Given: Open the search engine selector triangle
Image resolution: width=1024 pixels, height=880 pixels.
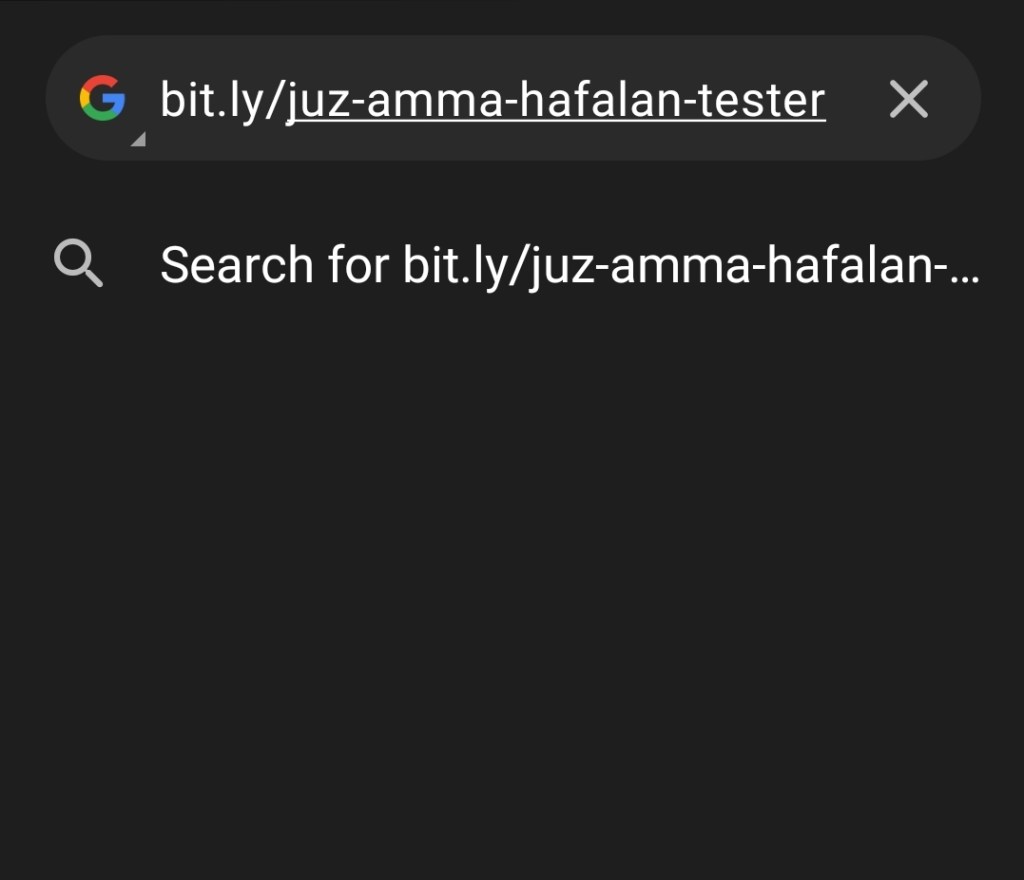Looking at the screenshot, I should pyautogui.click(x=138, y=140).
